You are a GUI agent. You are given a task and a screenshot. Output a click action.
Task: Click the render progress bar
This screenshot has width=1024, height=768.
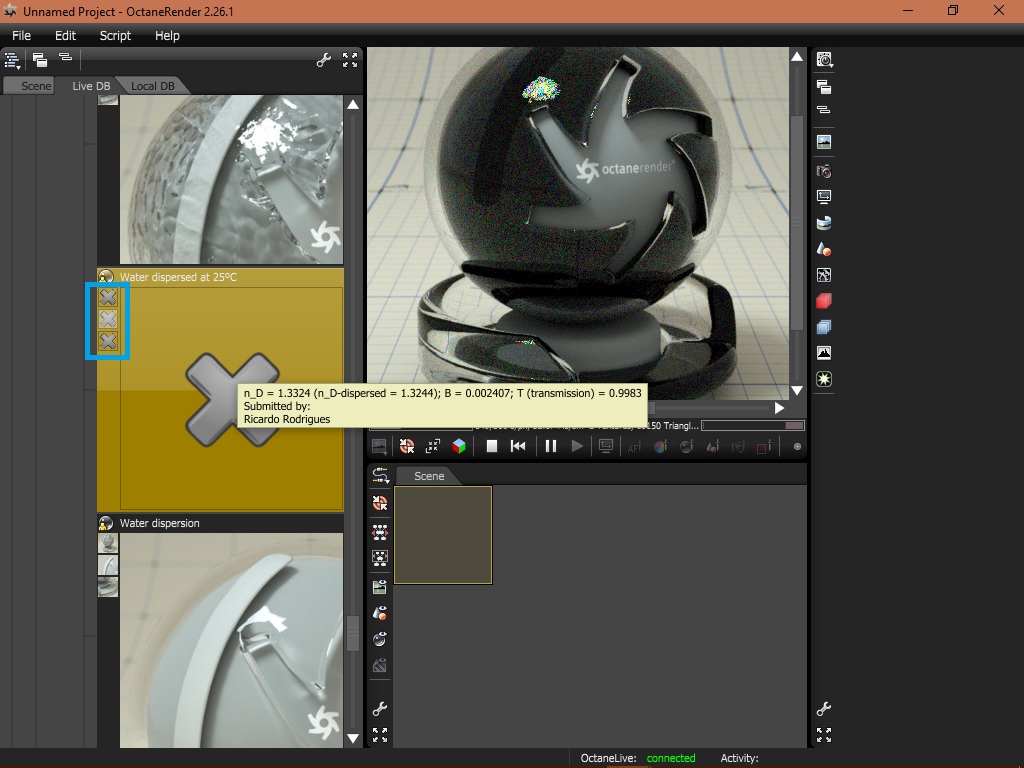pyautogui.click(x=753, y=426)
